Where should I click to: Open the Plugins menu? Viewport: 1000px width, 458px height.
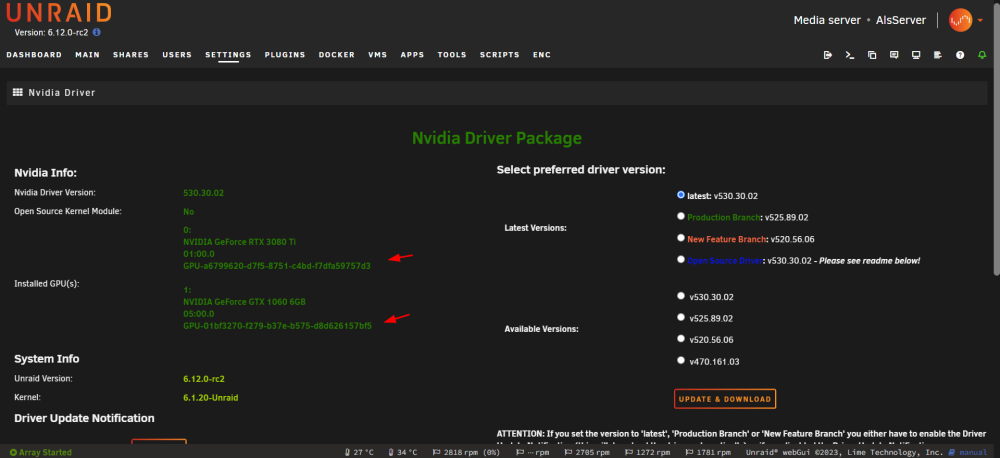285,55
